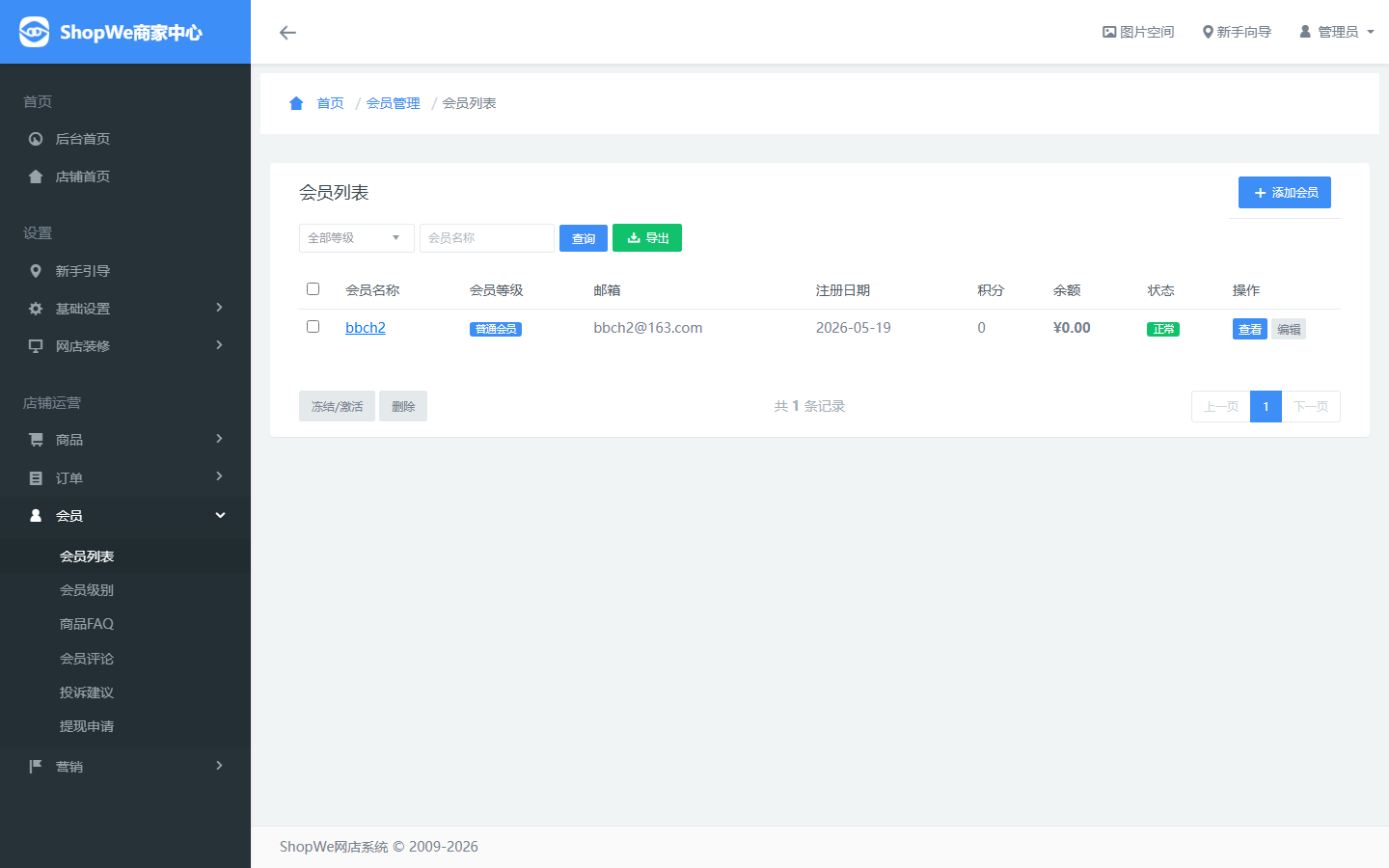Toggle the select-all header checkbox
This screenshot has height=868, width=1389.
(313, 288)
